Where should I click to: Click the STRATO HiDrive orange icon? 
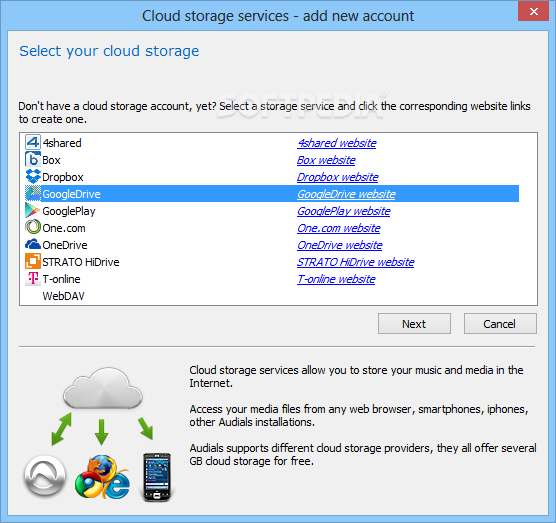click(x=33, y=261)
